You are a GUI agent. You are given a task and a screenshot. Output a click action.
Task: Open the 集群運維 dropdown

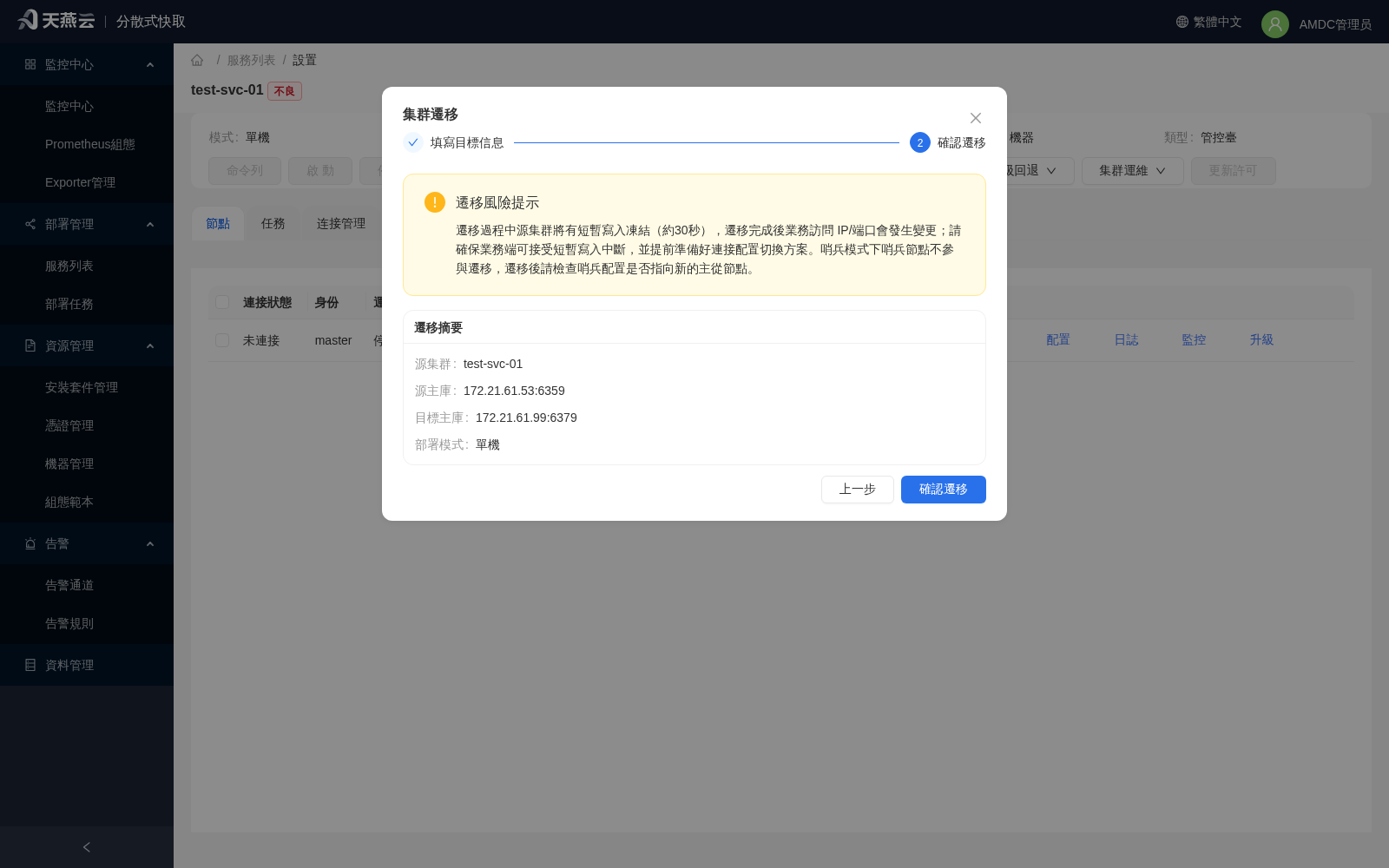pos(1133,171)
